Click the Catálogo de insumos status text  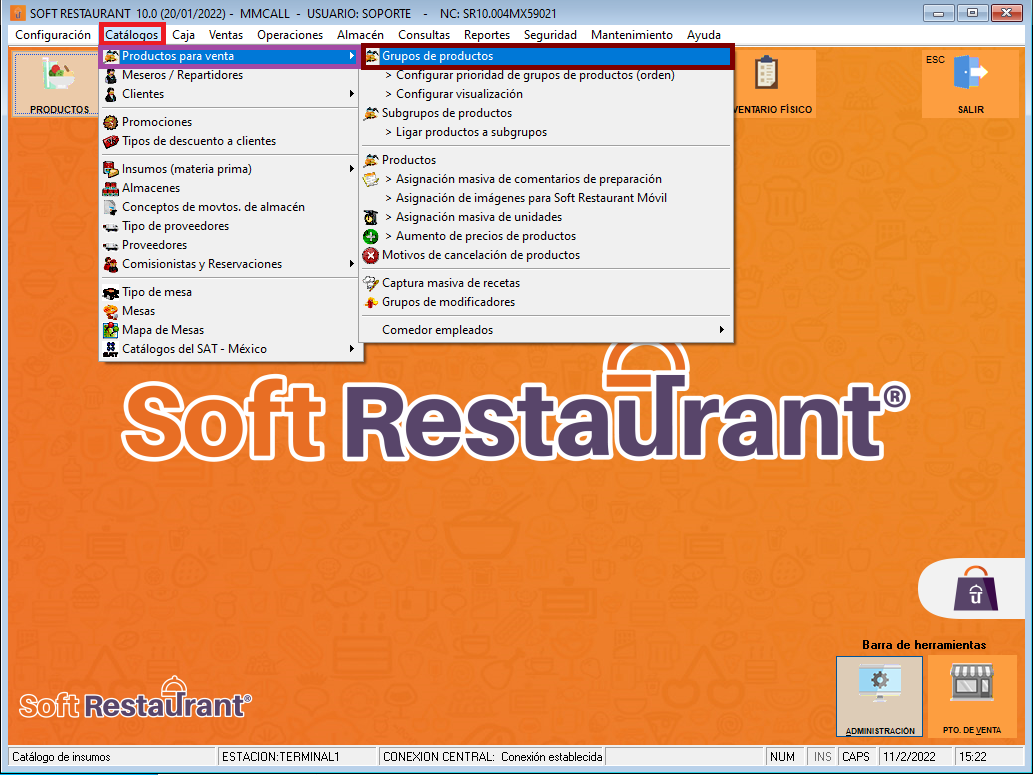coord(61,757)
